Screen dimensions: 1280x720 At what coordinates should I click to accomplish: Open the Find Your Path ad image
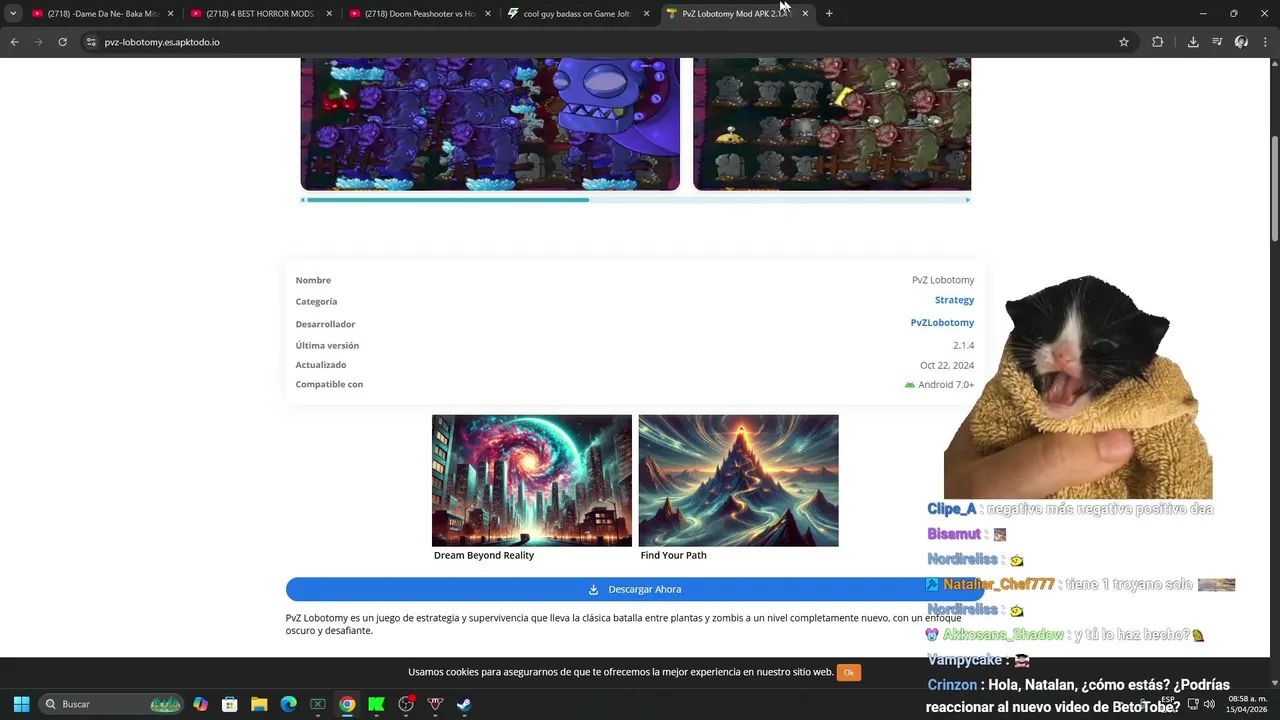coord(738,481)
